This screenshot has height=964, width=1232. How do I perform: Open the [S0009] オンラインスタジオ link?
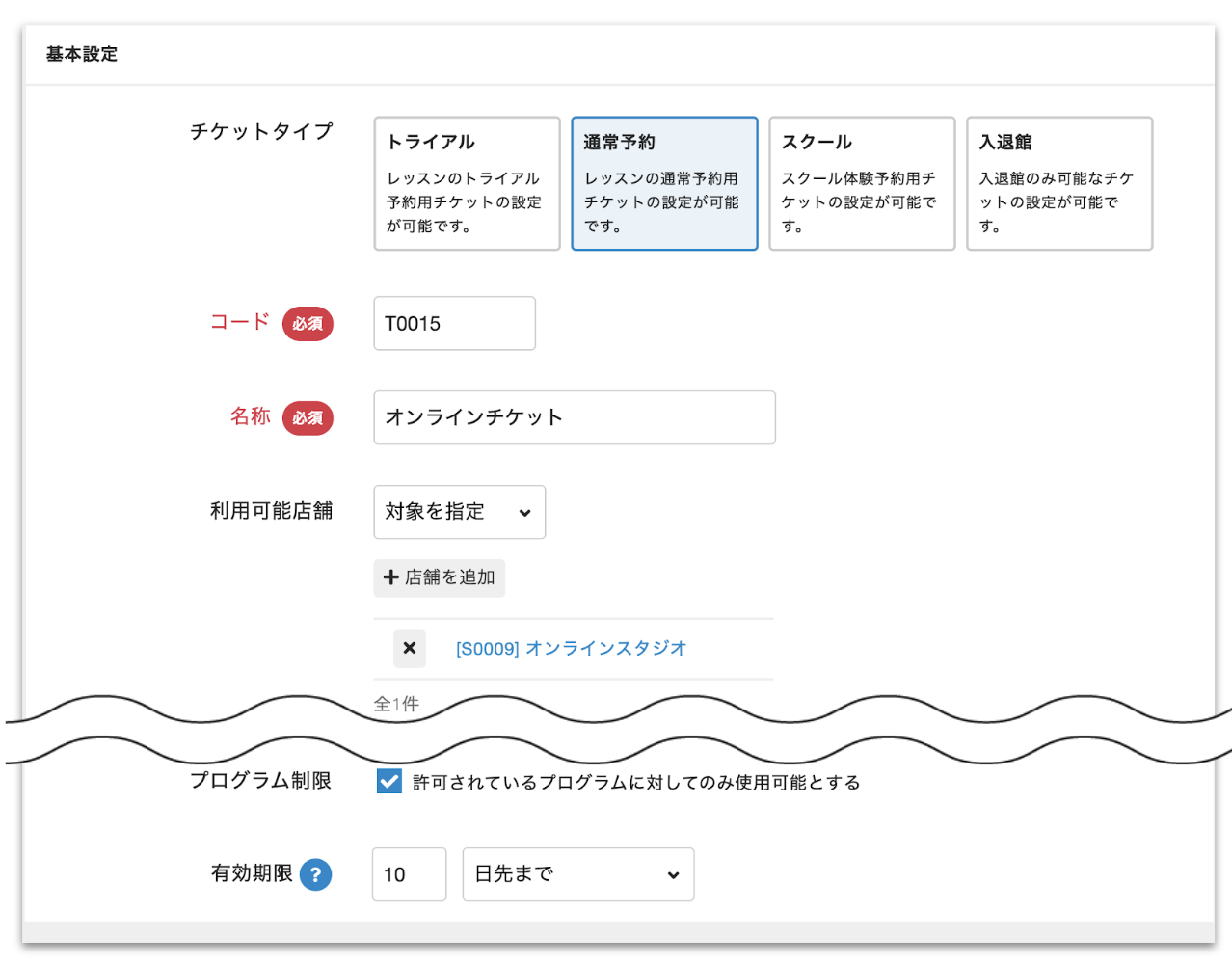click(571, 649)
